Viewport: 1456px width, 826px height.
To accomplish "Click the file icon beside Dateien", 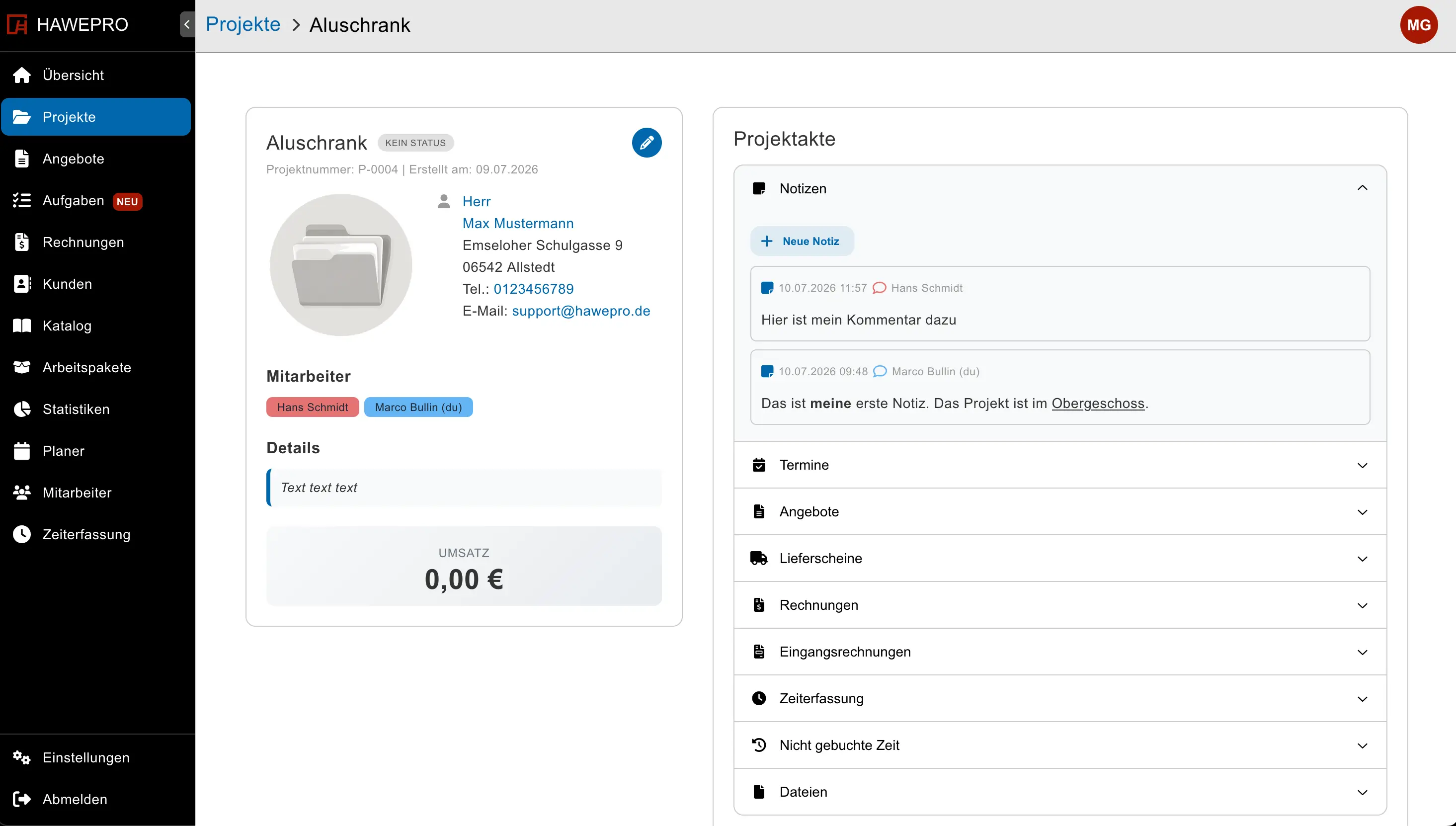I will [759, 791].
